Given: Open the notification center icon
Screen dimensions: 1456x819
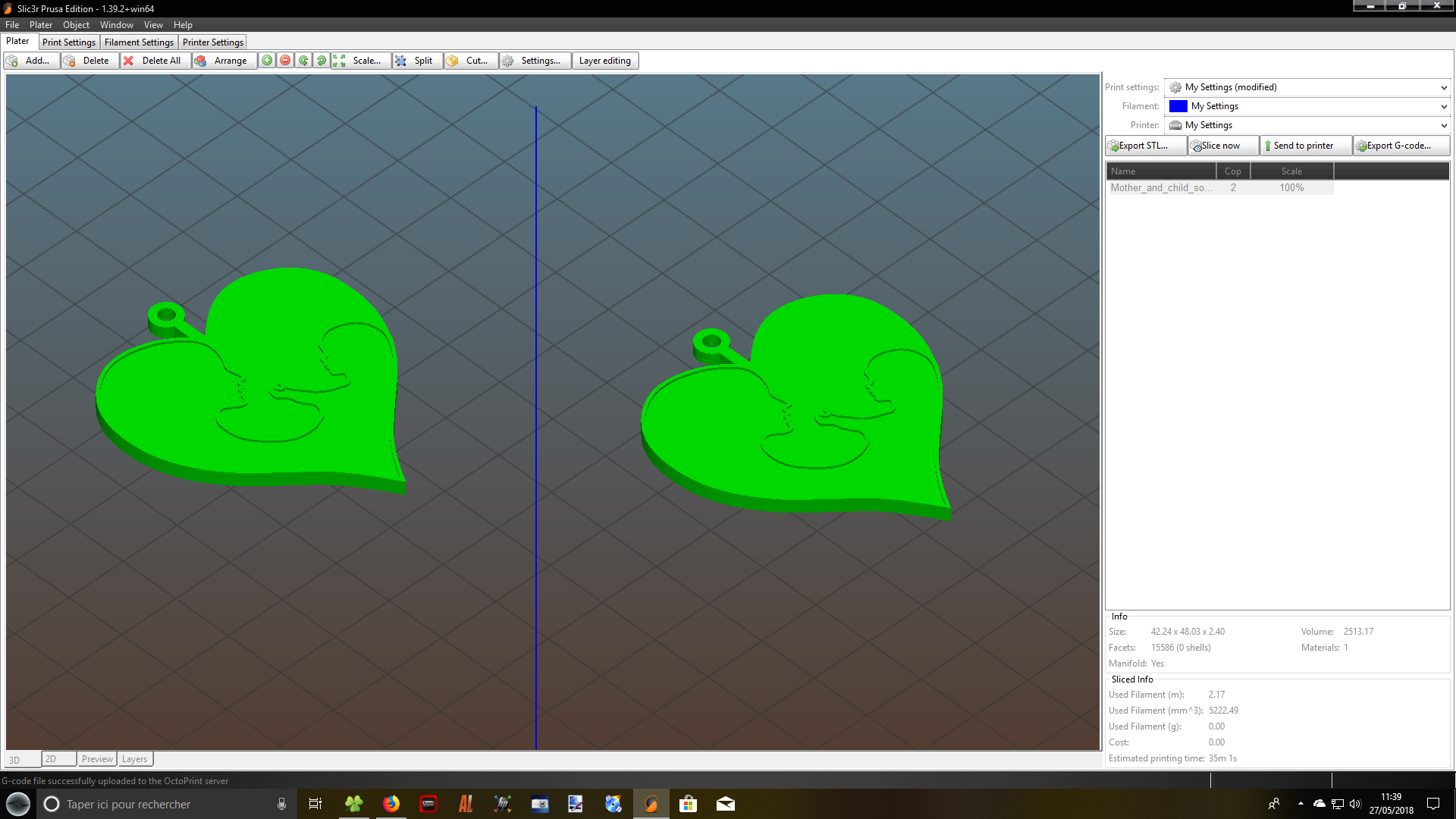Looking at the screenshot, I should (x=1433, y=804).
